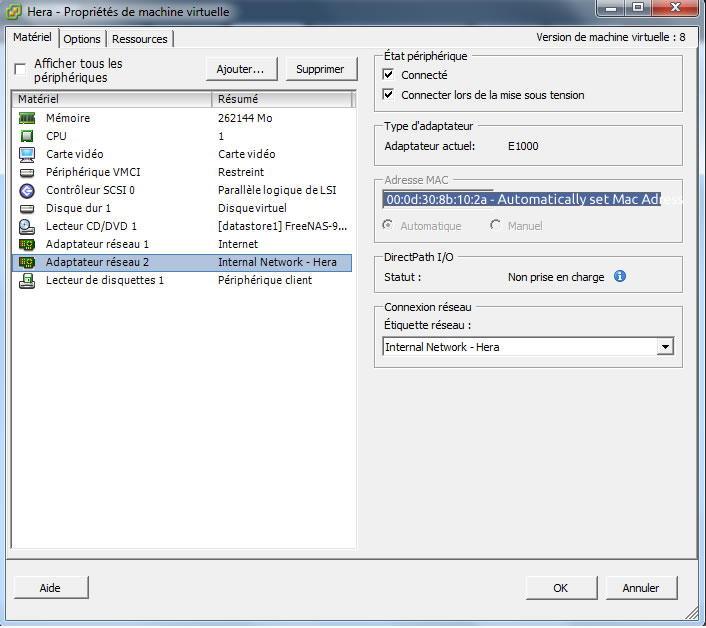Minimize the Hera properties window
This screenshot has height=628, width=706.
tap(611, 7)
